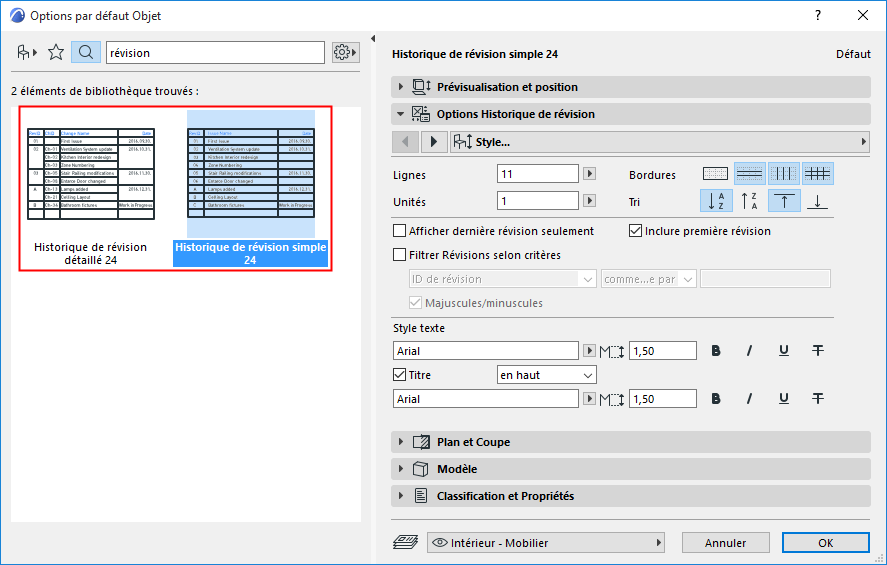
Task: Toggle italic for main text style
Action: (x=750, y=351)
